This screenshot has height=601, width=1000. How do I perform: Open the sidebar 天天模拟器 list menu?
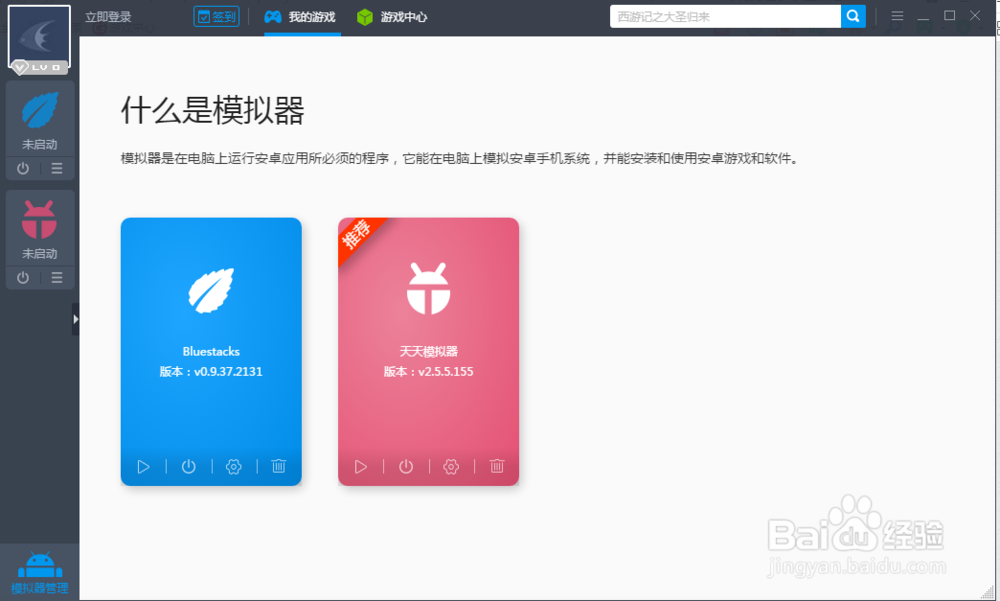[57, 278]
